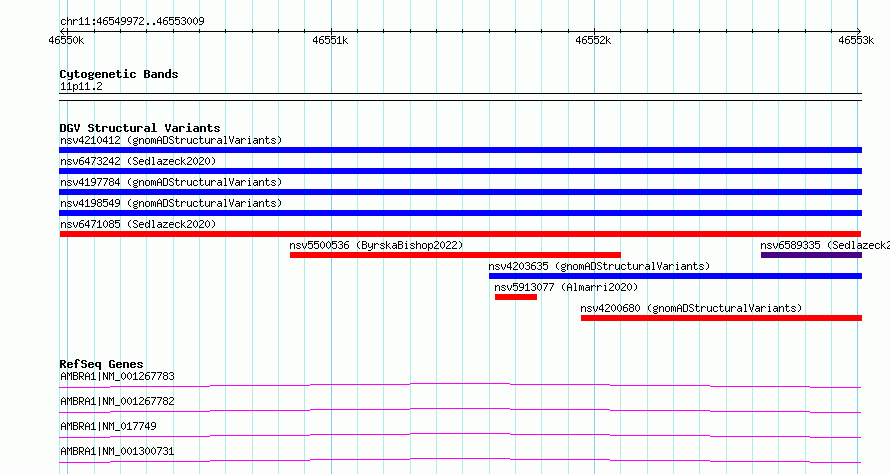The width and height of the screenshot is (890, 474).
Task: Open the nsv4200680 red variant bar
Action: pos(721,318)
